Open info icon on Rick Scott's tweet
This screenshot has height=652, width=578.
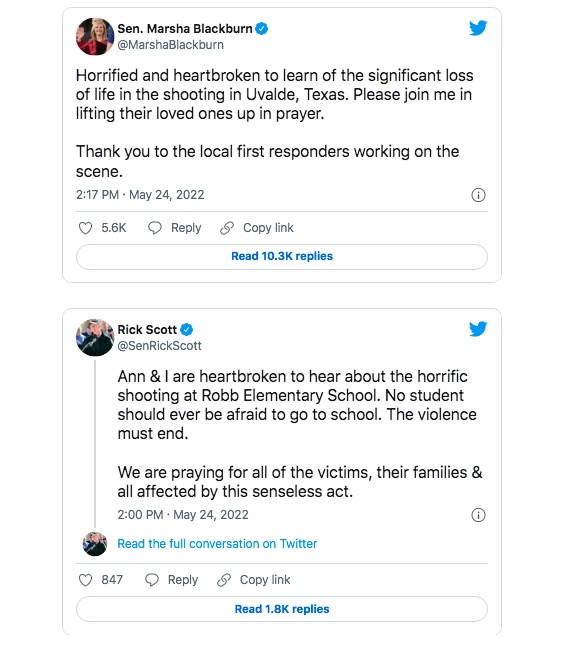point(478,515)
